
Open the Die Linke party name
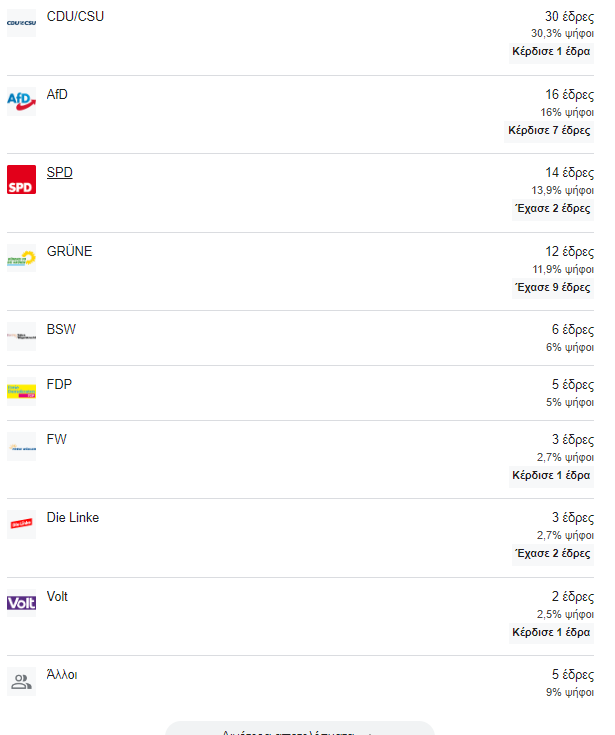point(73,517)
